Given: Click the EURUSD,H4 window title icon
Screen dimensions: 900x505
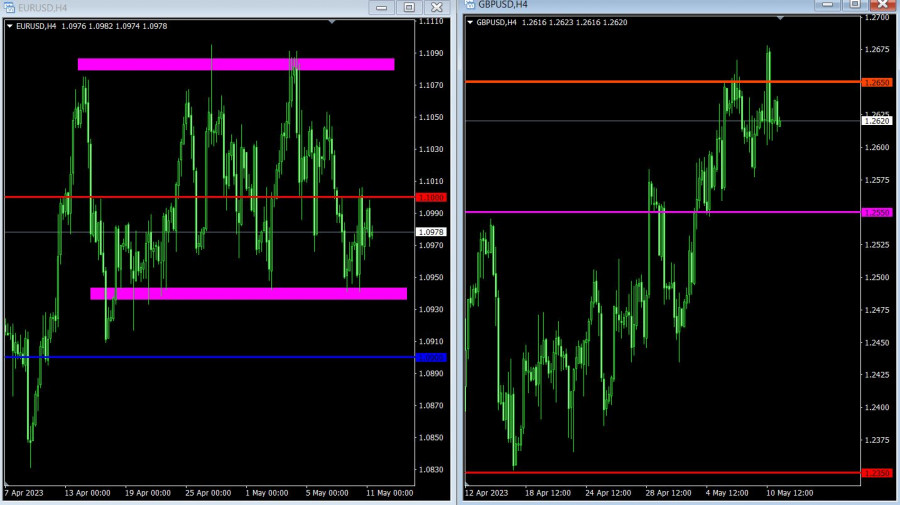Looking at the screenshot, I should click(x=10, y=8).
